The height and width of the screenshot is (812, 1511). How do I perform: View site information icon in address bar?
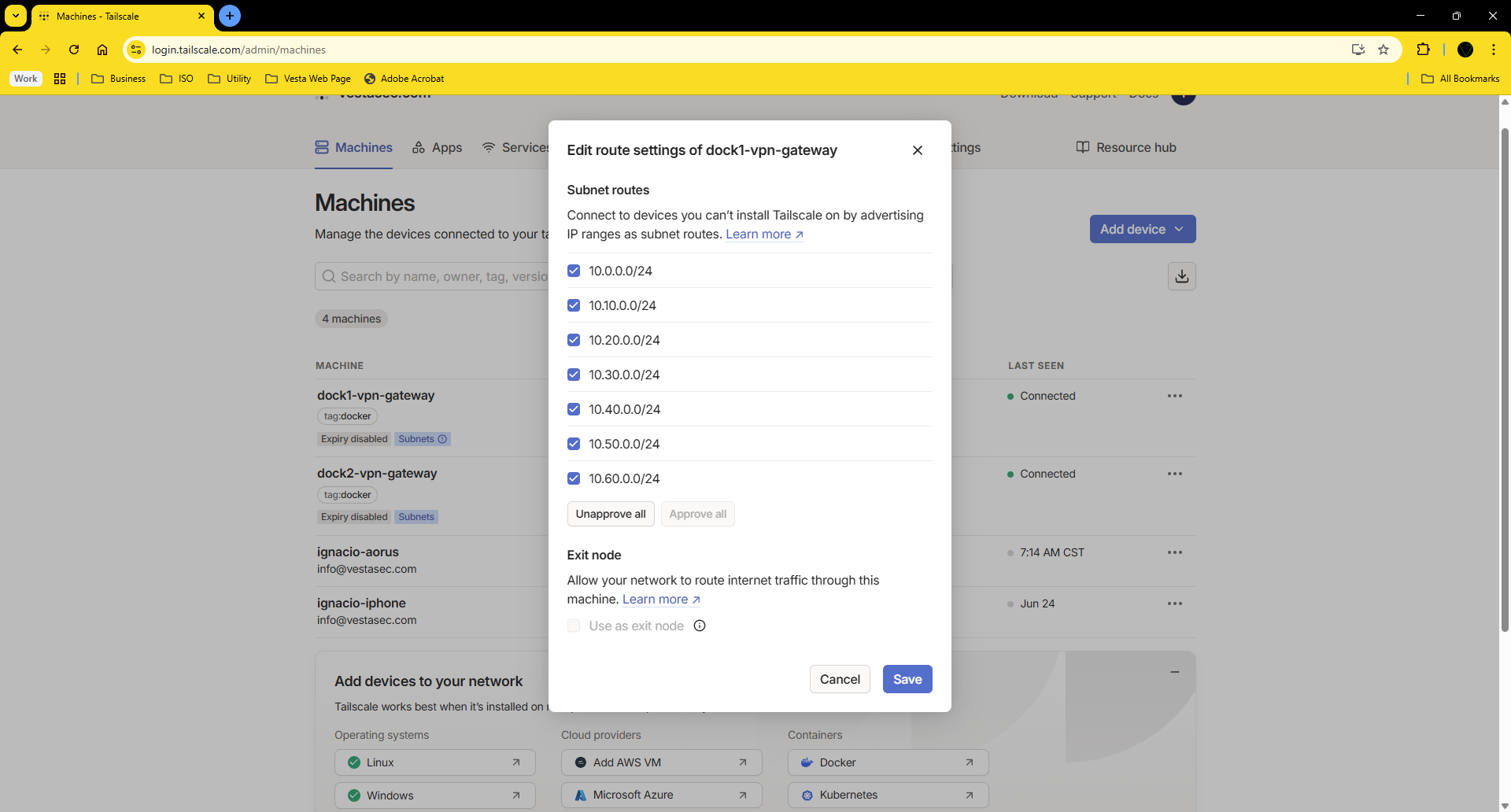pos(136,50)
